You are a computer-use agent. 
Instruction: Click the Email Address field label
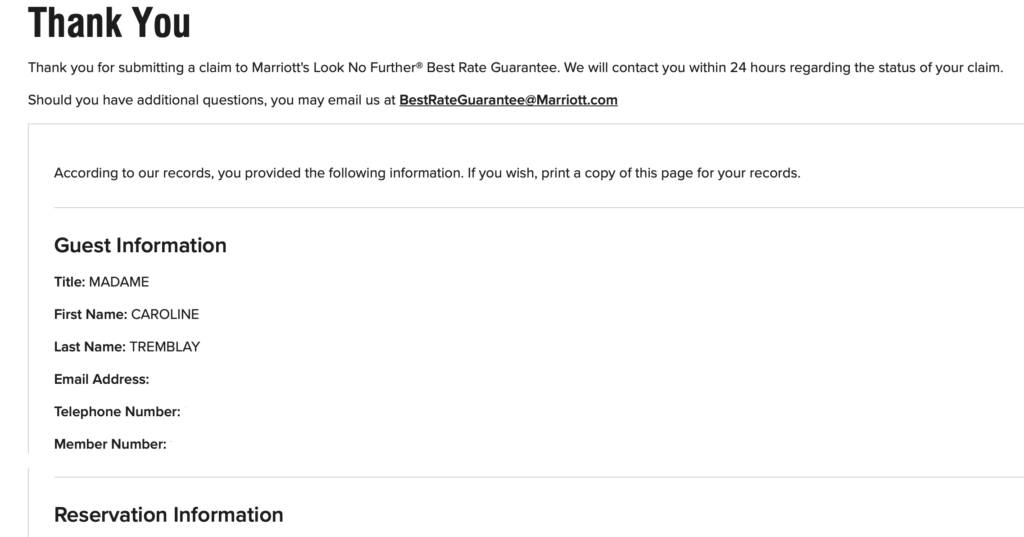click(101, 379)
